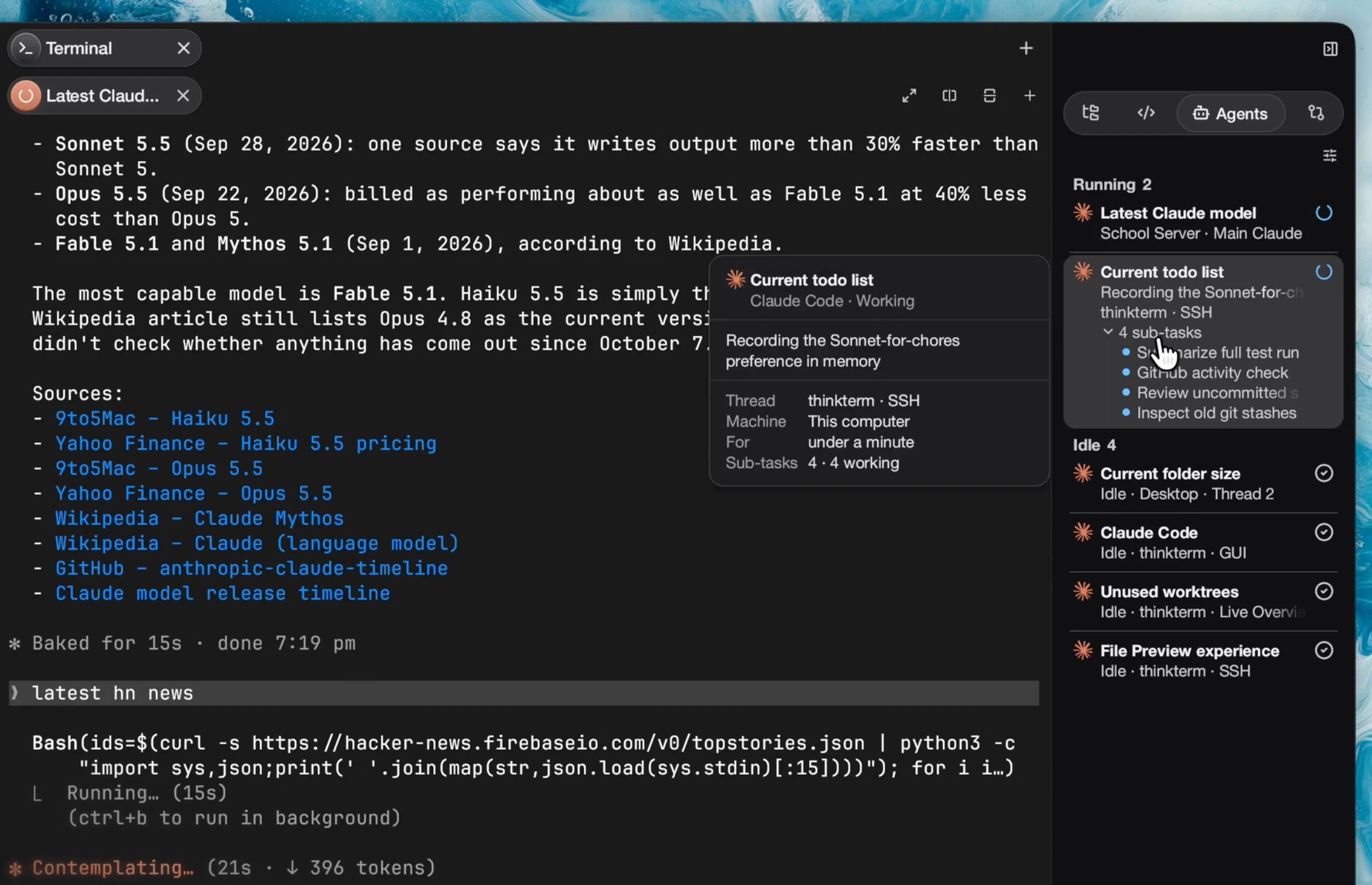The width and height of the screenshot is (1372, 885).
Task: Open the Yahoo Finance – Haiku 5.5 pricing link
Action: pyautogui.click(x=246, y=444)
